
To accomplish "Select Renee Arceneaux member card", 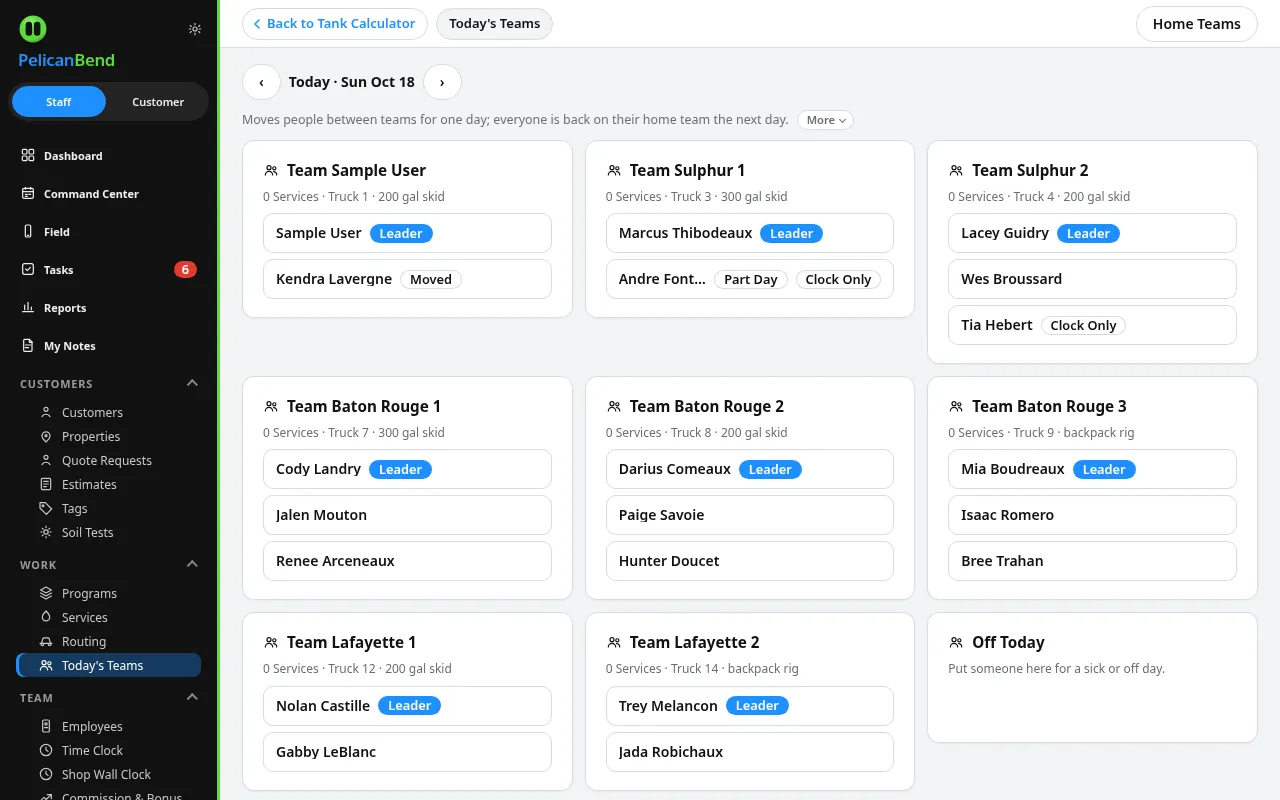I will (407, 561).
